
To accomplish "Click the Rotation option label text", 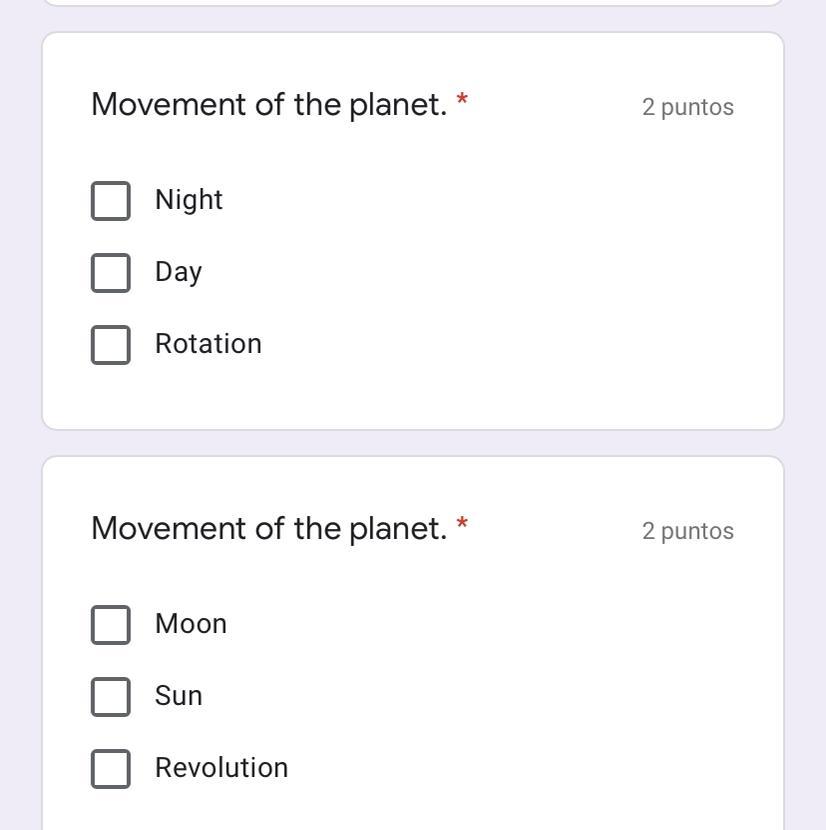I will click(208, 344).
